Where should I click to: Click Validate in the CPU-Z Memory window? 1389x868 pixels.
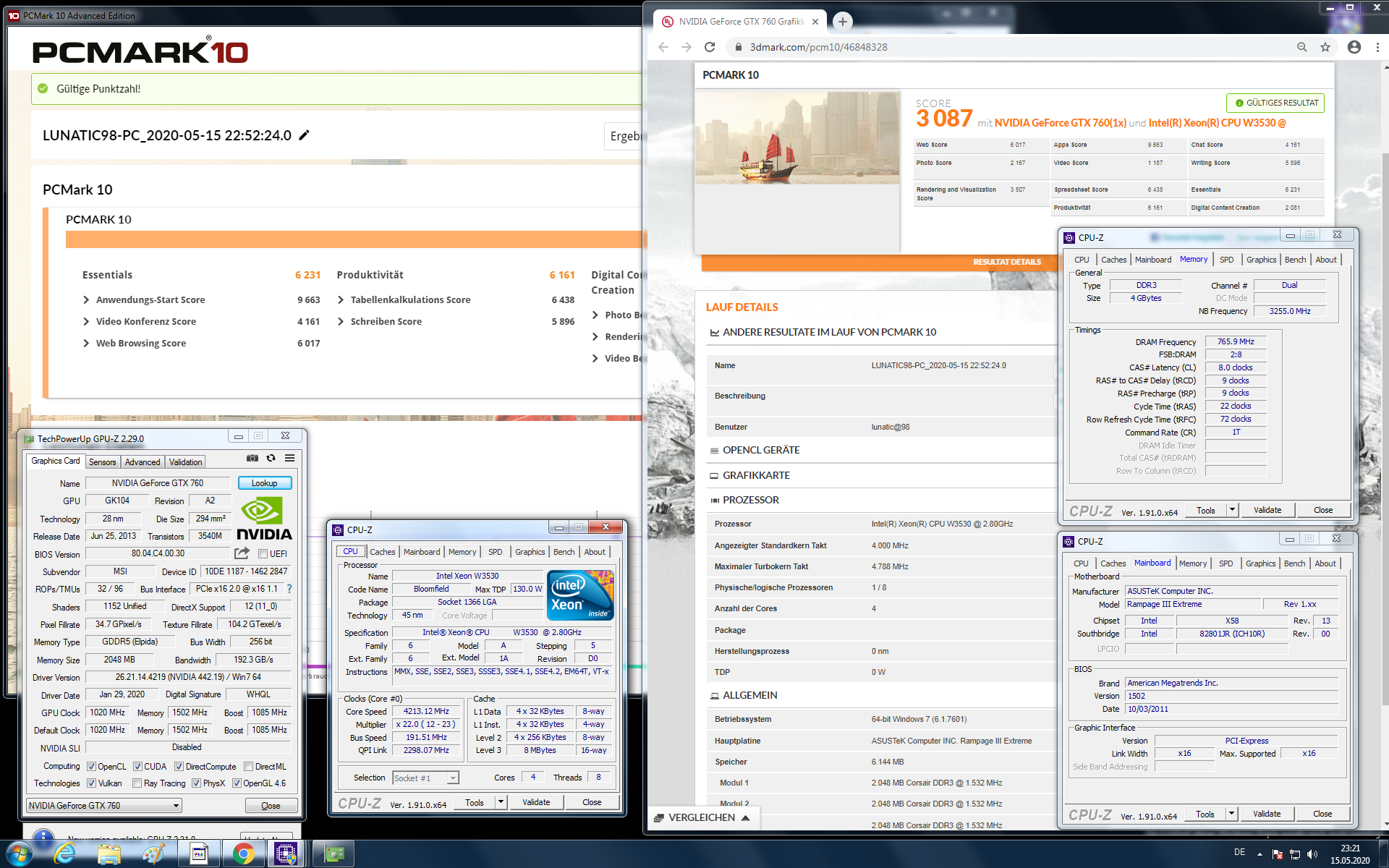(x=1267, y=510)
